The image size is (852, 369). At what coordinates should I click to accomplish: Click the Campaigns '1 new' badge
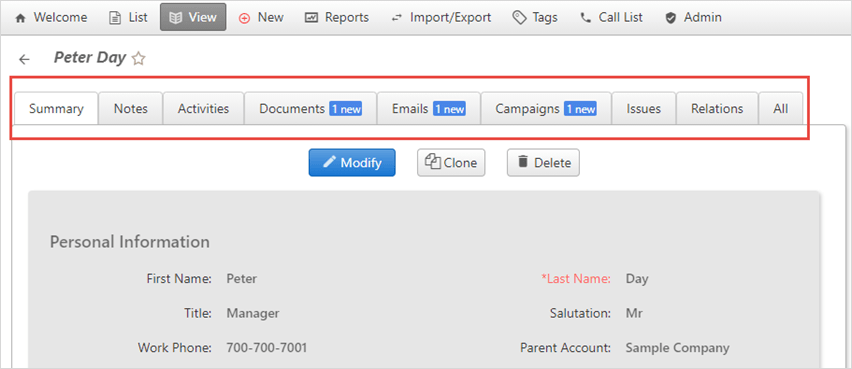click(580, 109)
